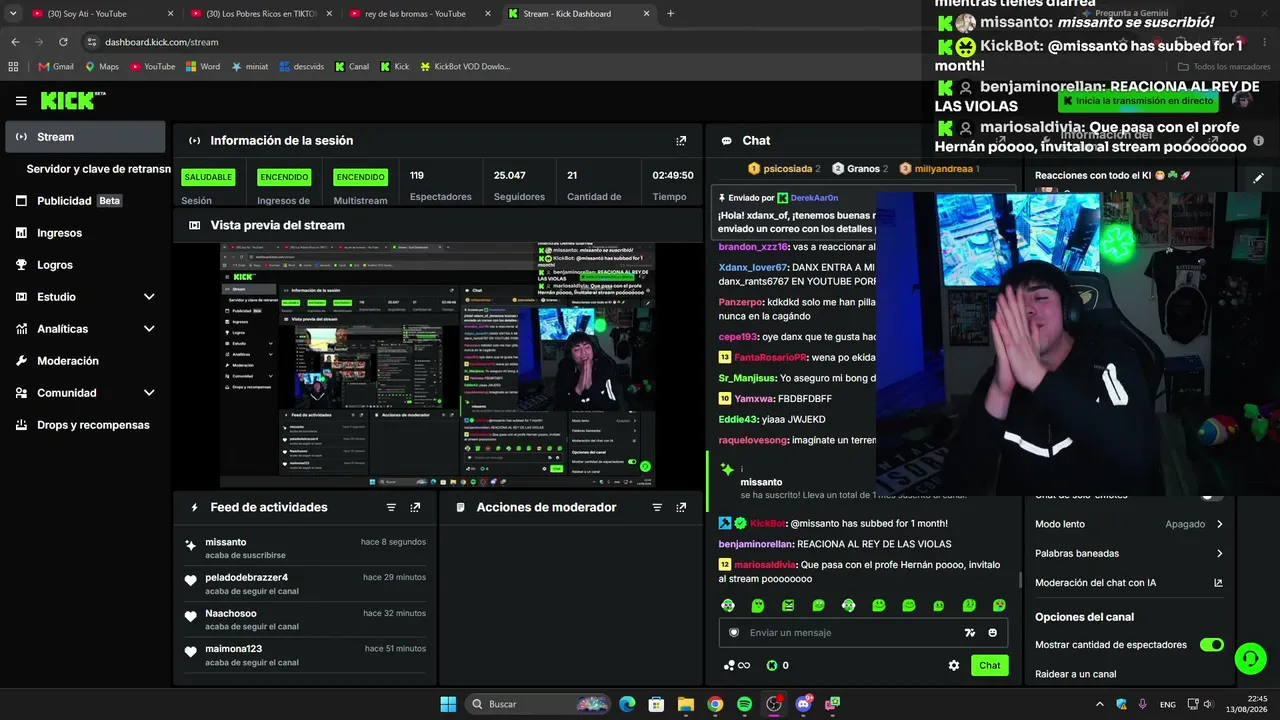Select maimona123 row in activity feed
Viewport: 1280px width, 720px height.
coord(305,655)
